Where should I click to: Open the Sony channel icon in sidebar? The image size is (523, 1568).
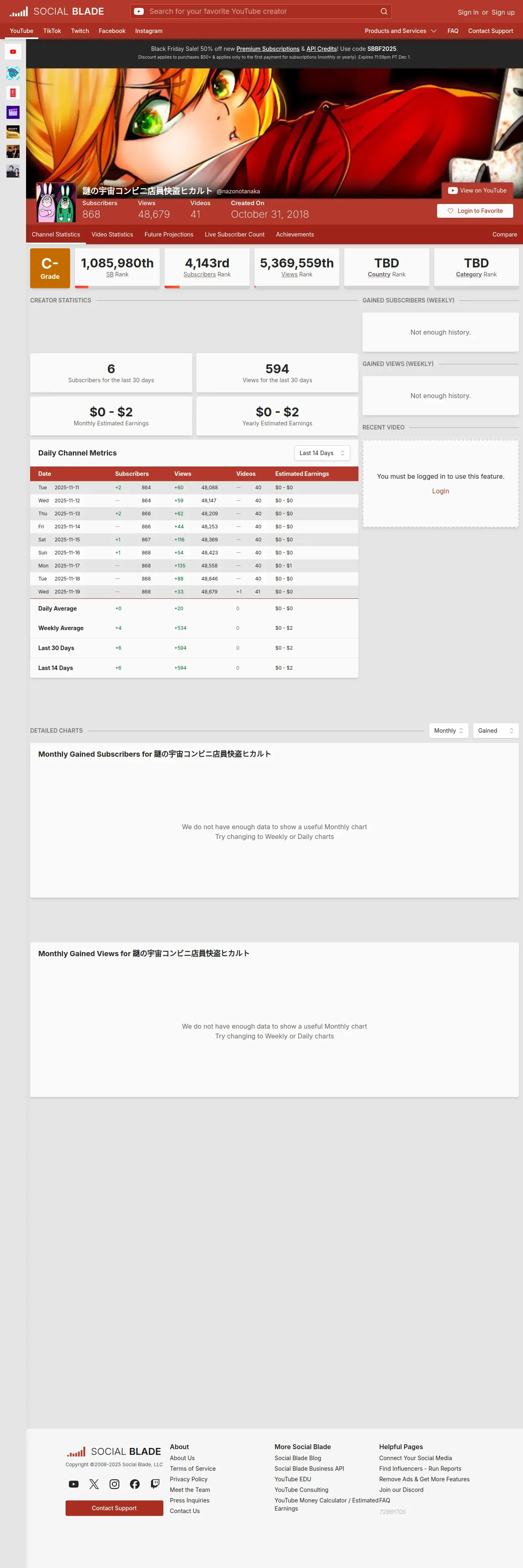13,131
